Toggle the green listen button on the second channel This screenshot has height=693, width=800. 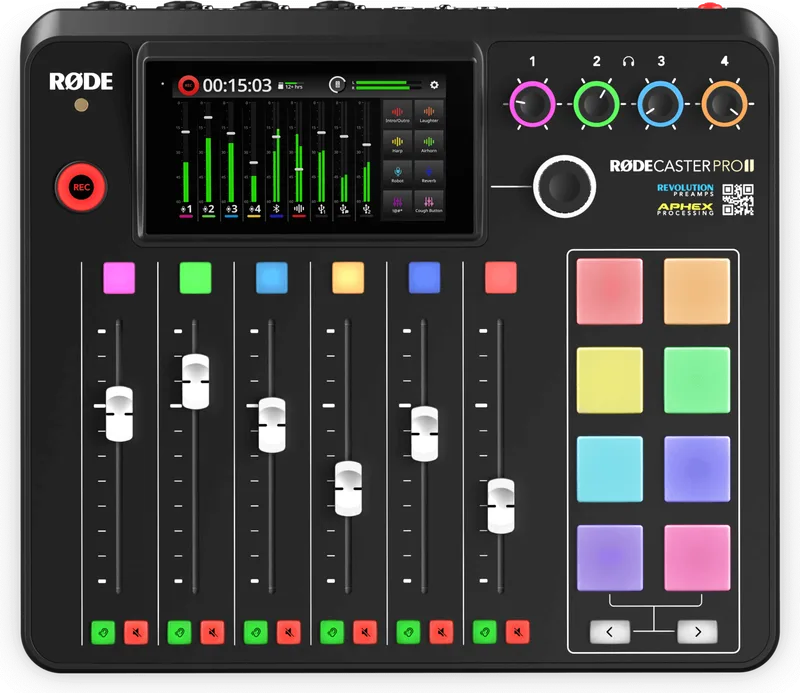179,633
